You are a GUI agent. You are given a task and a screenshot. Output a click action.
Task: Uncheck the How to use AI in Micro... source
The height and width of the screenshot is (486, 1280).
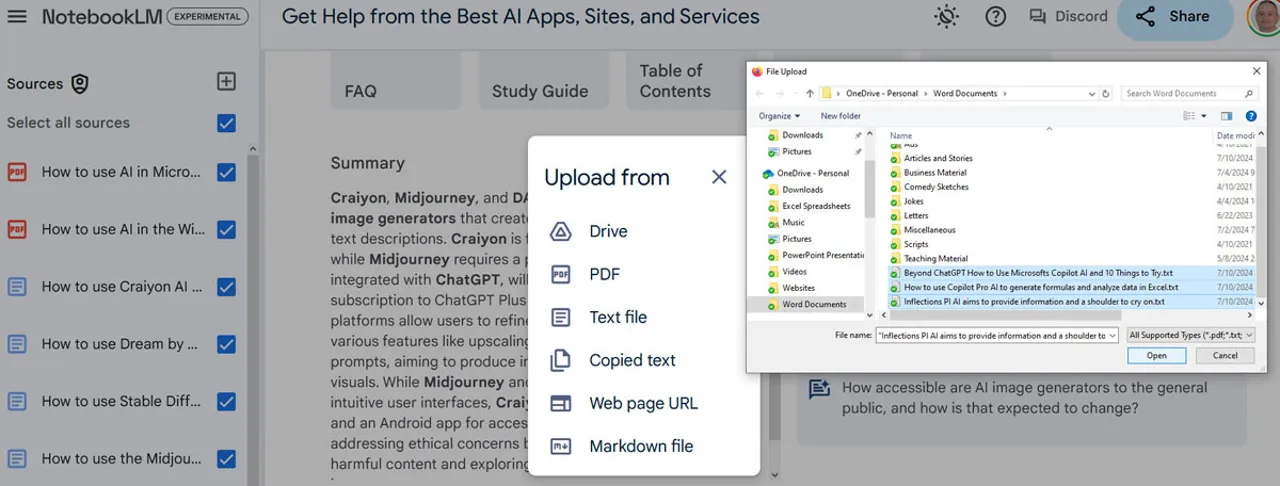coord(226,172)
